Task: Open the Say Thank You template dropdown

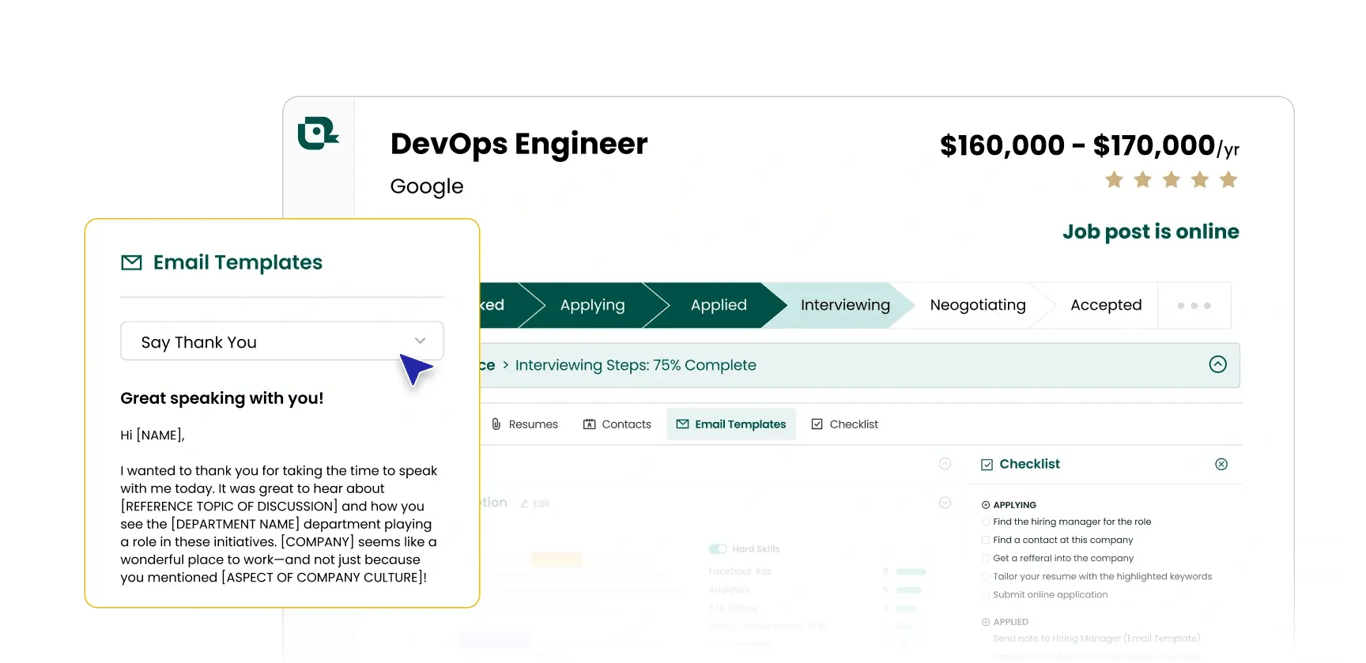Action: point(282,341)
